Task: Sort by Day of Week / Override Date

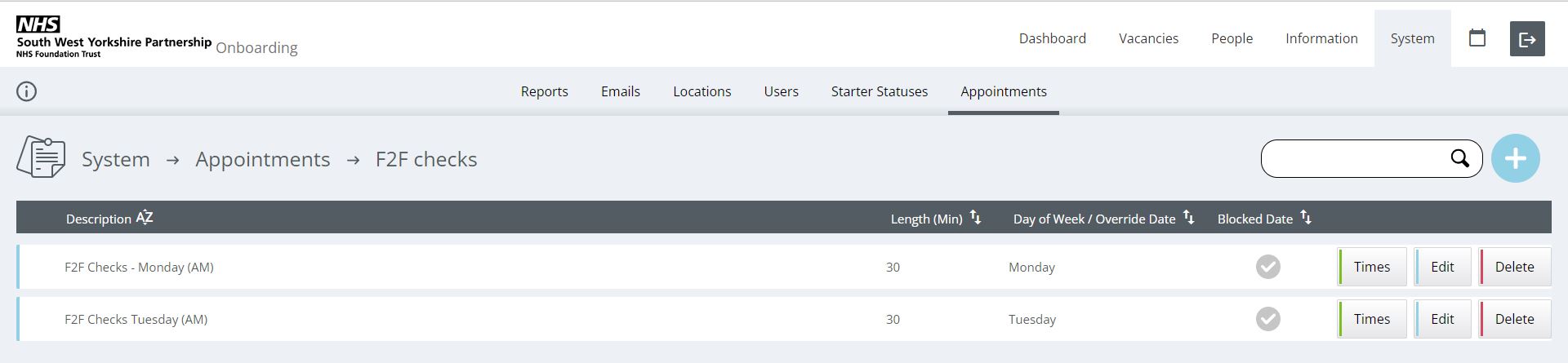Action: coord(1188,218)
